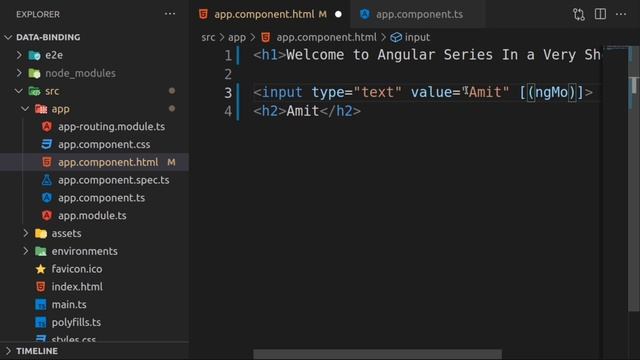Click the value="Amit" attribute on line 3
The width and height of the screenshot is (640, 360).
(x=460, y=93)
